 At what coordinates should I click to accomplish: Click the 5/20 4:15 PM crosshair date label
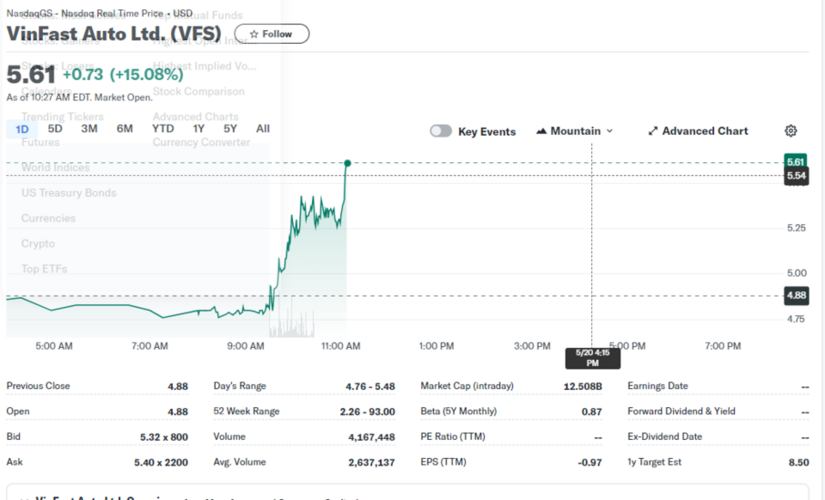coord(592,358)
